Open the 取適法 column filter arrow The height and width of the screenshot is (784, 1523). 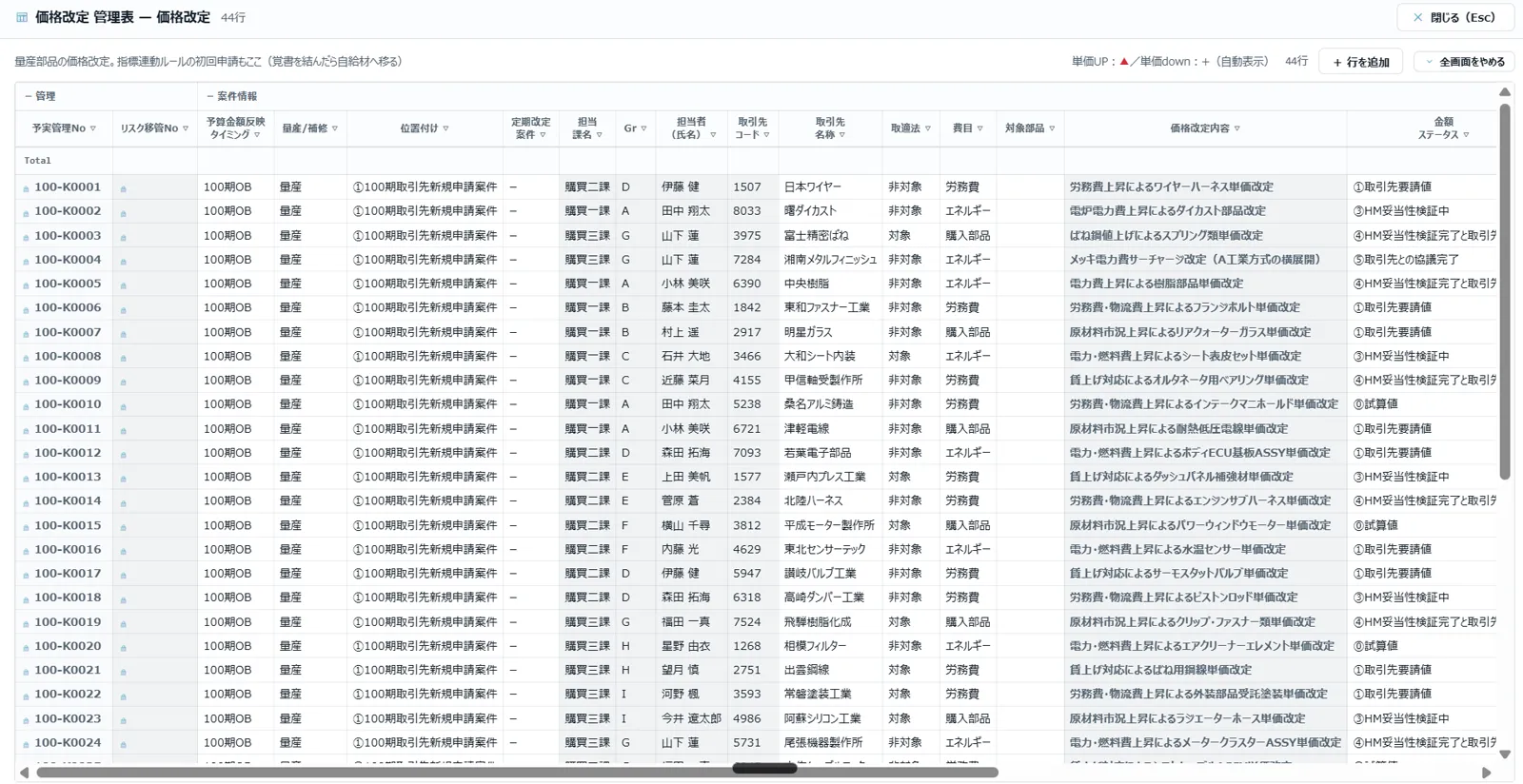coord(928,128)
